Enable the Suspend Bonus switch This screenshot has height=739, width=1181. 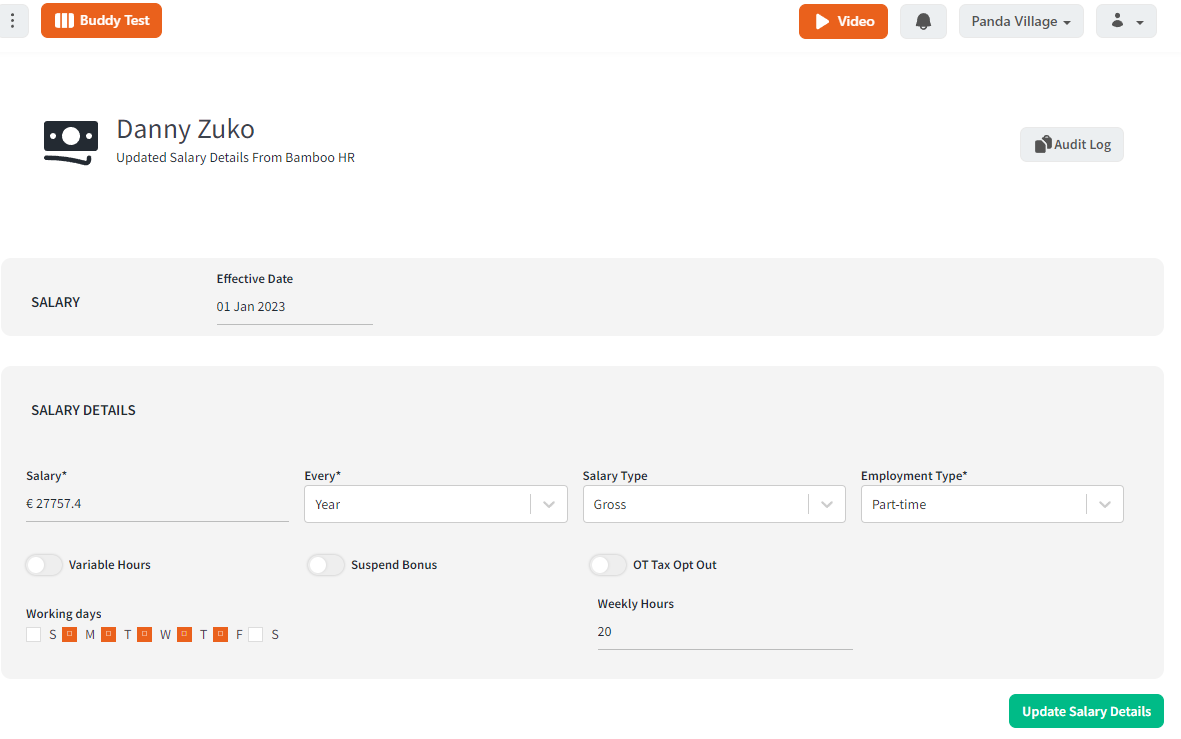[325, 565]
